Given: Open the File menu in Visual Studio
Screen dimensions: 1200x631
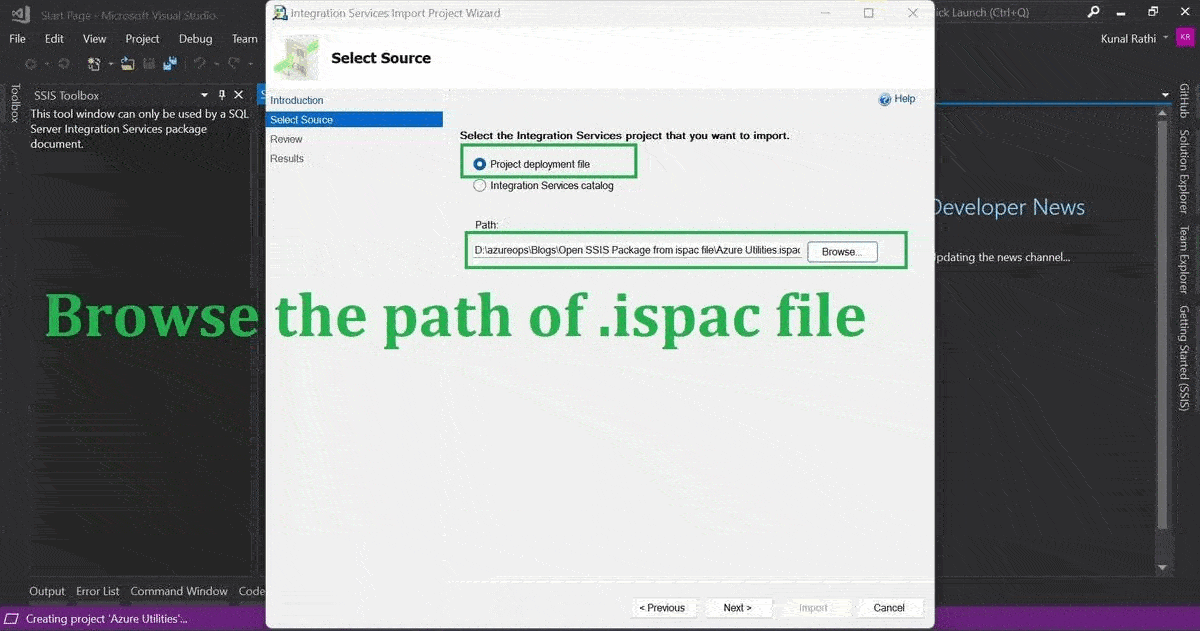Looking at the screenshot, I should 17,39.
